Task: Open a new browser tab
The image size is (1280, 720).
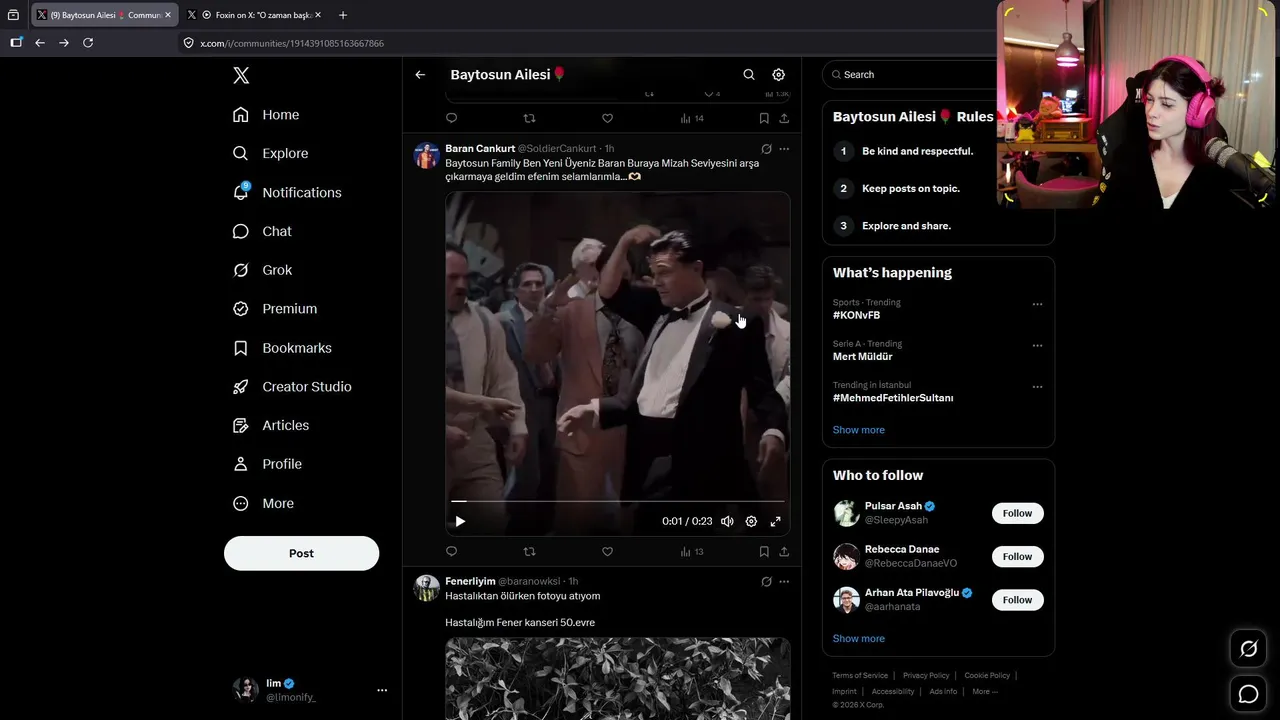Action: click(x=343, y=15)
